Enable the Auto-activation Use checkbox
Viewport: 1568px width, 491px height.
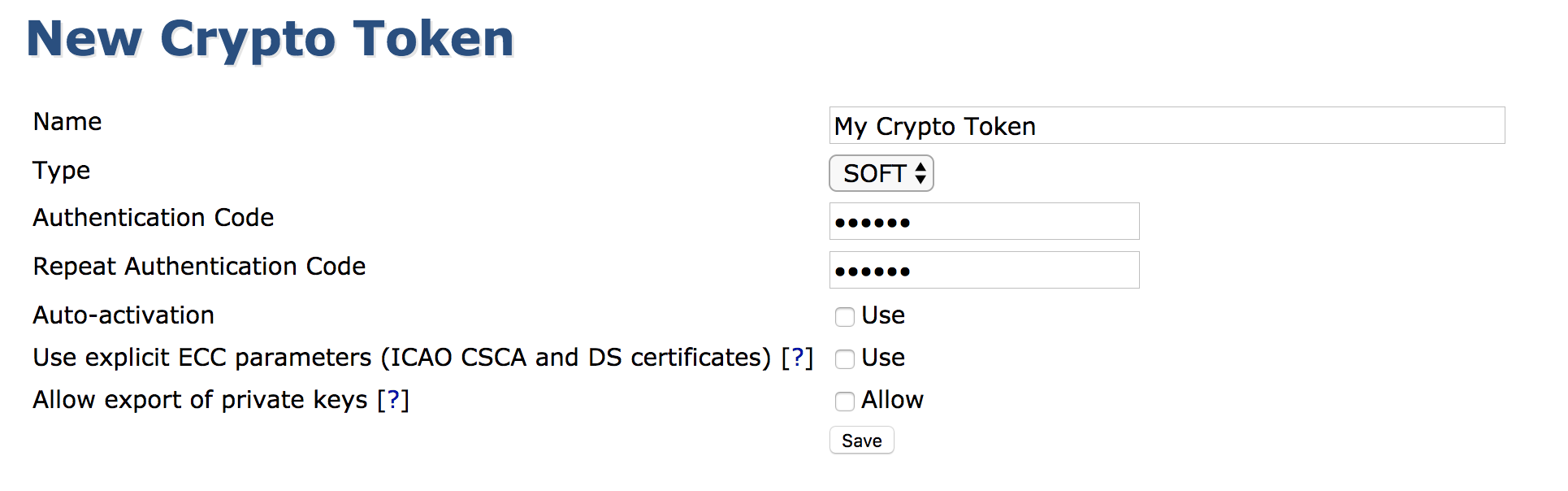coord(845,316)
